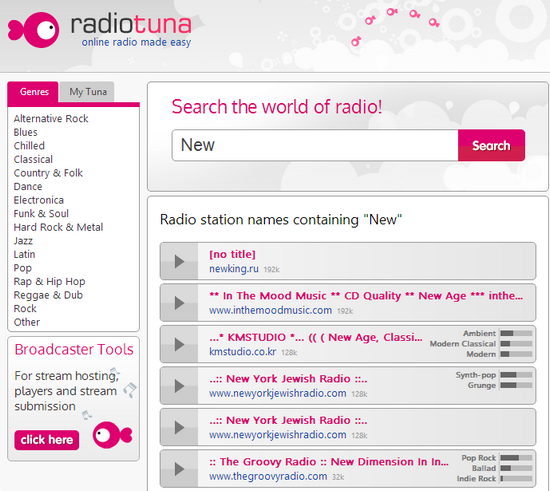Screen dimensions: 550x491
Task: Open the My Tuna tab
Action: [x=88, y=92]
